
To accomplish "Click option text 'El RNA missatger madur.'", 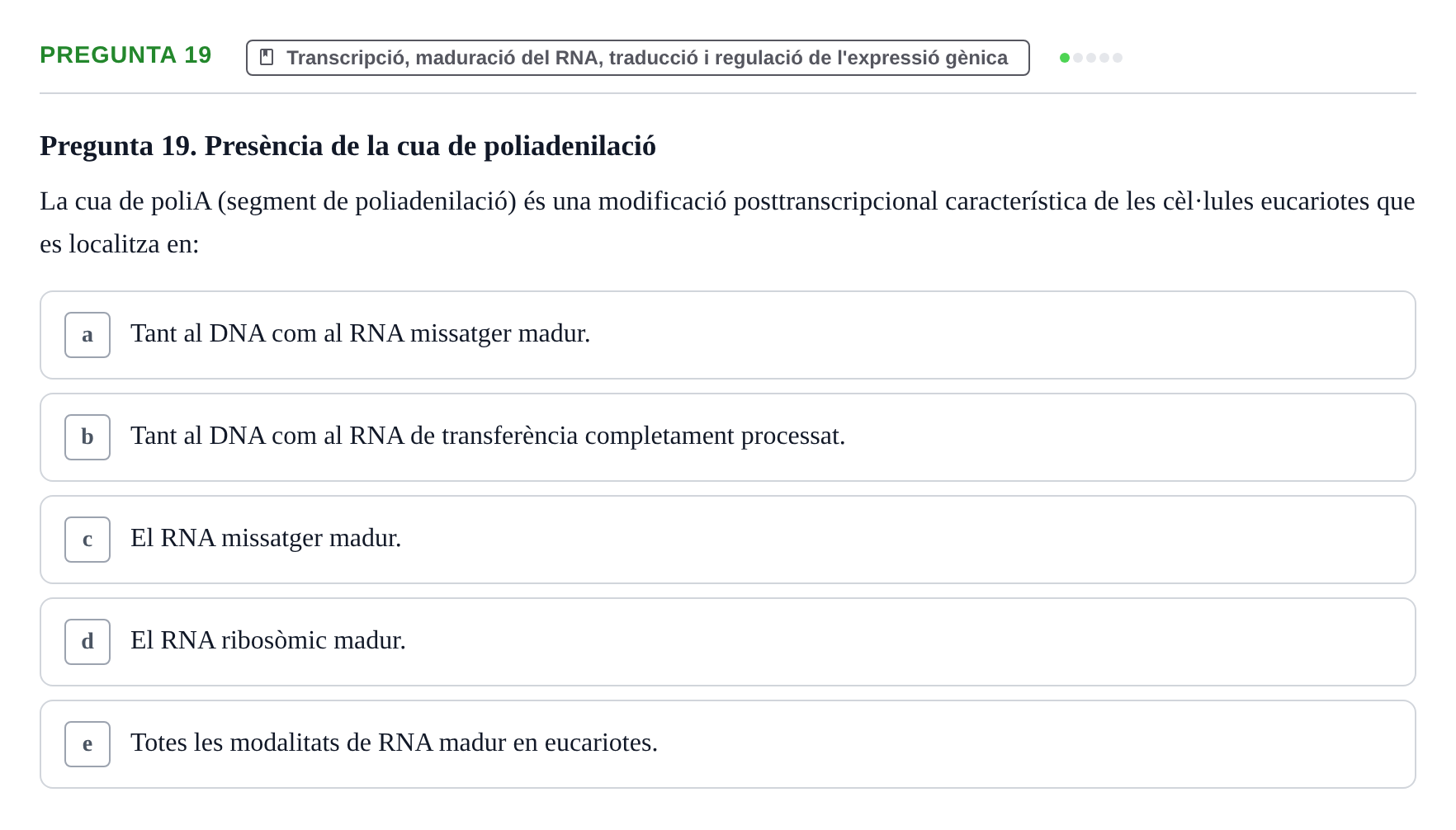I will (266, 538).
